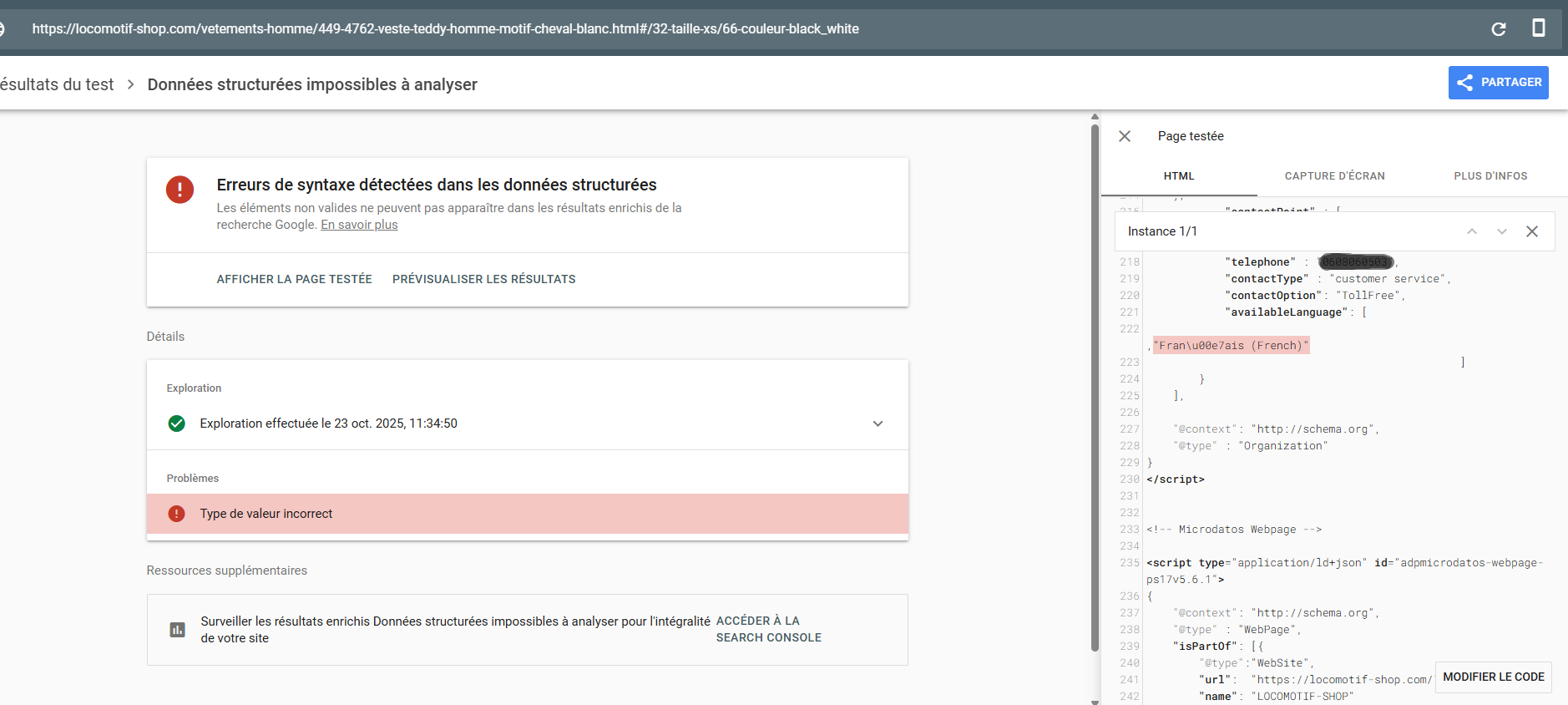Click the "contactType" code line

1338,279
